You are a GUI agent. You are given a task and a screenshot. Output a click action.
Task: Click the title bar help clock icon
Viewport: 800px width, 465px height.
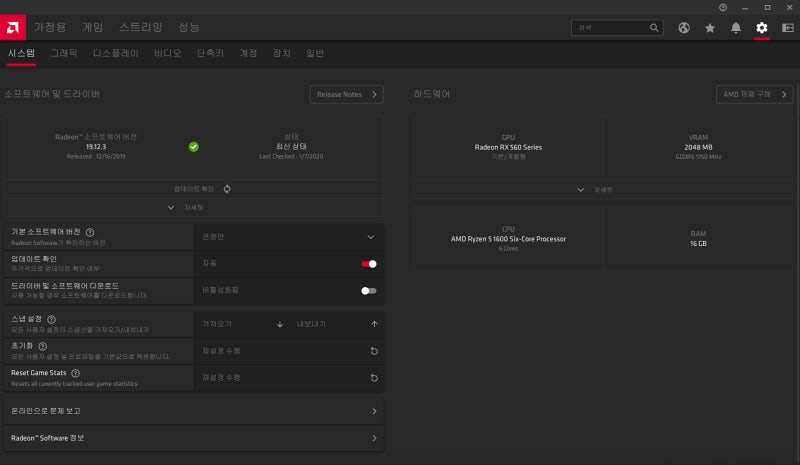pyautogui.click(x=723, y=7)
